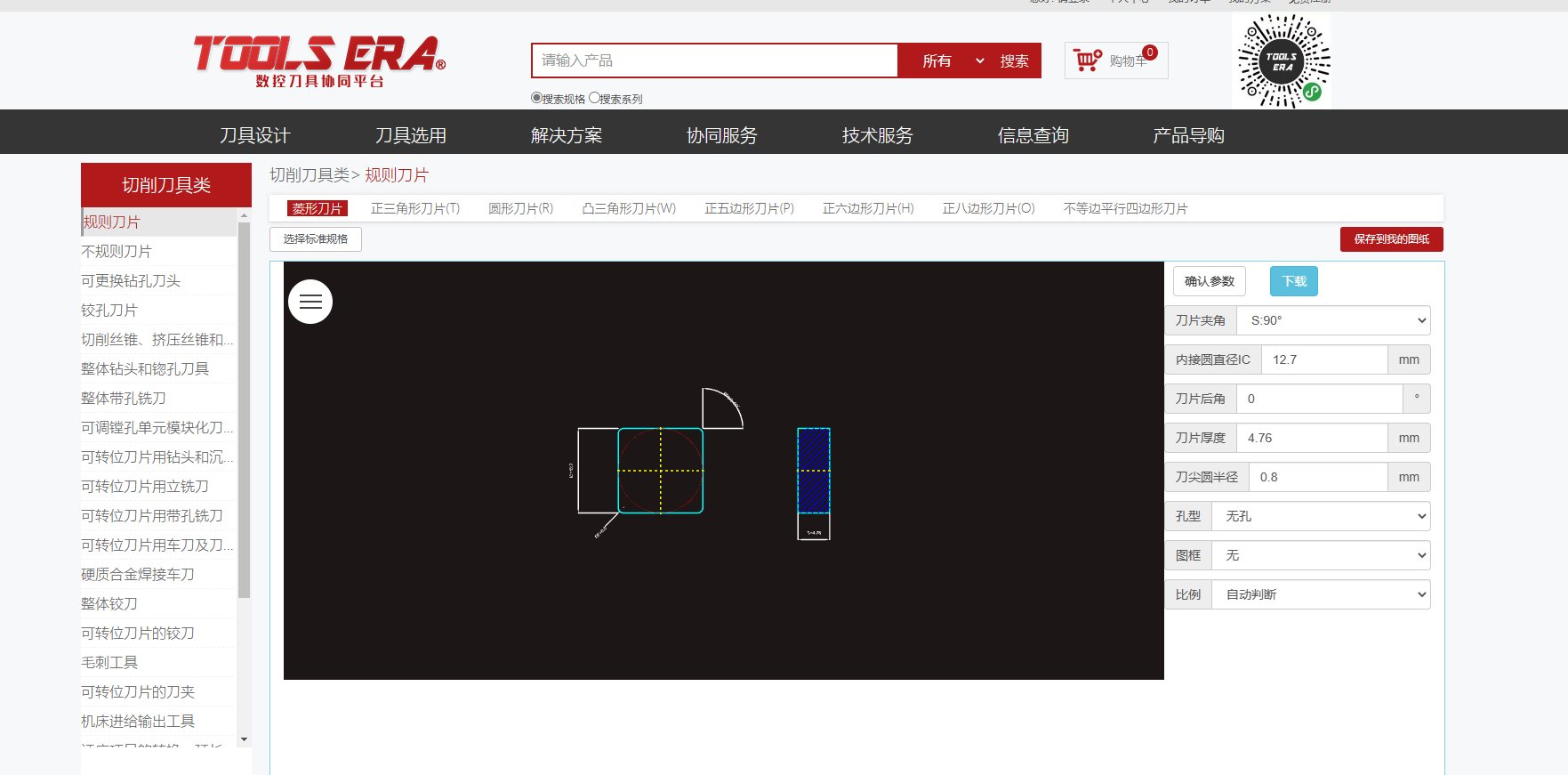This screenshot has width=1568, height=775.
Task: Click the 规则刀片 breadcrumb link
Action: click(397, 175)
